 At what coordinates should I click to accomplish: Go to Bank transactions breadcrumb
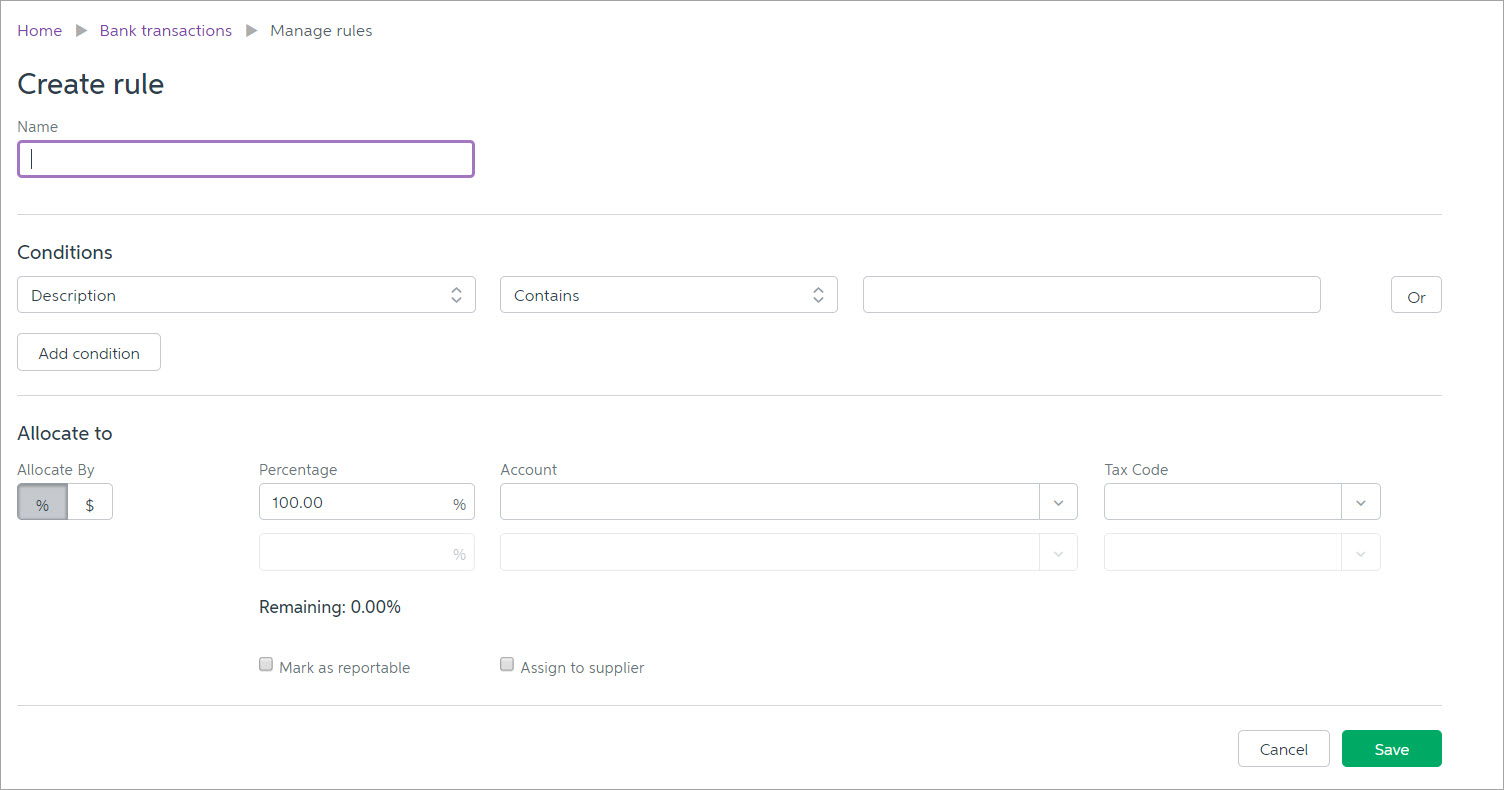click(x=166, y=31)
